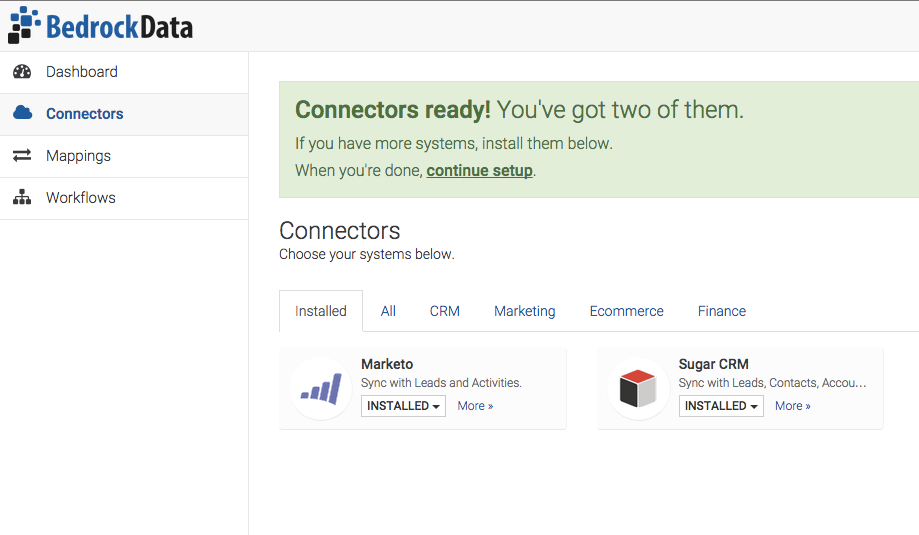Switch to the Finance tab

(x=721, y=311)
